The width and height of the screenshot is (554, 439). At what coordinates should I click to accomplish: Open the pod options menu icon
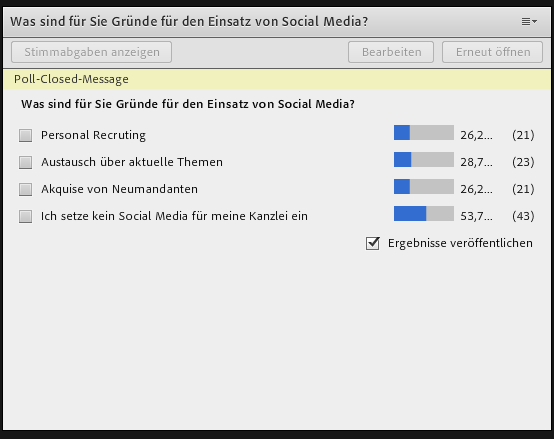pyautogui.click(x=529, y=22)
